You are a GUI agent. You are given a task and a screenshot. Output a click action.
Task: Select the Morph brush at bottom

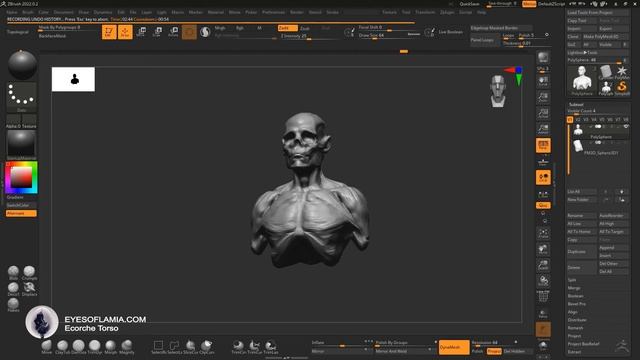(111, 347)
